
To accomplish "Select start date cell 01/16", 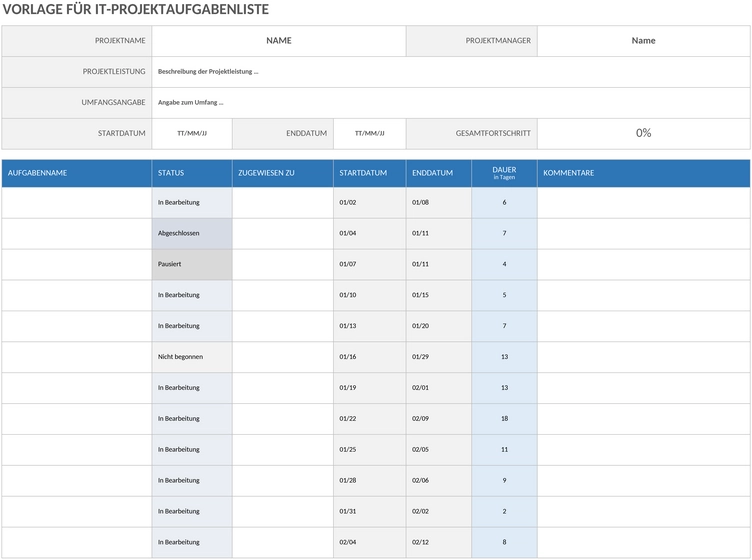I will (369, 357).
